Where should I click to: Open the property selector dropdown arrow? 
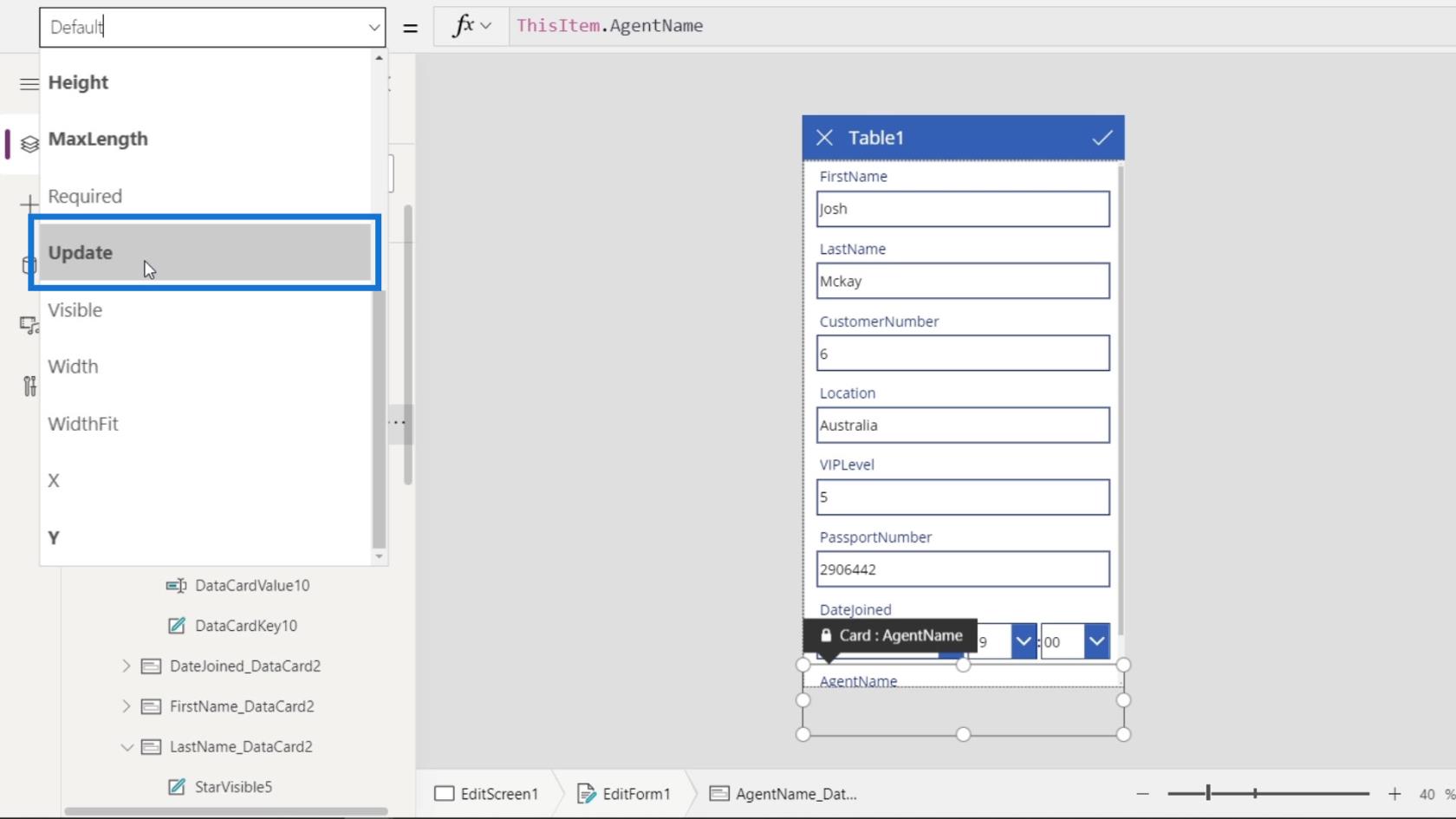(x=374, y=27)
